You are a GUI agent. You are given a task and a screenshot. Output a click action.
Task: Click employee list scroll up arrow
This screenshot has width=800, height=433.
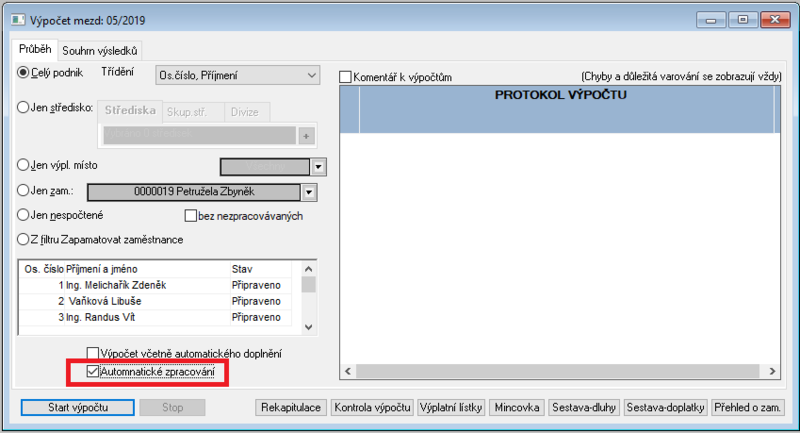(x=309, y=269)
